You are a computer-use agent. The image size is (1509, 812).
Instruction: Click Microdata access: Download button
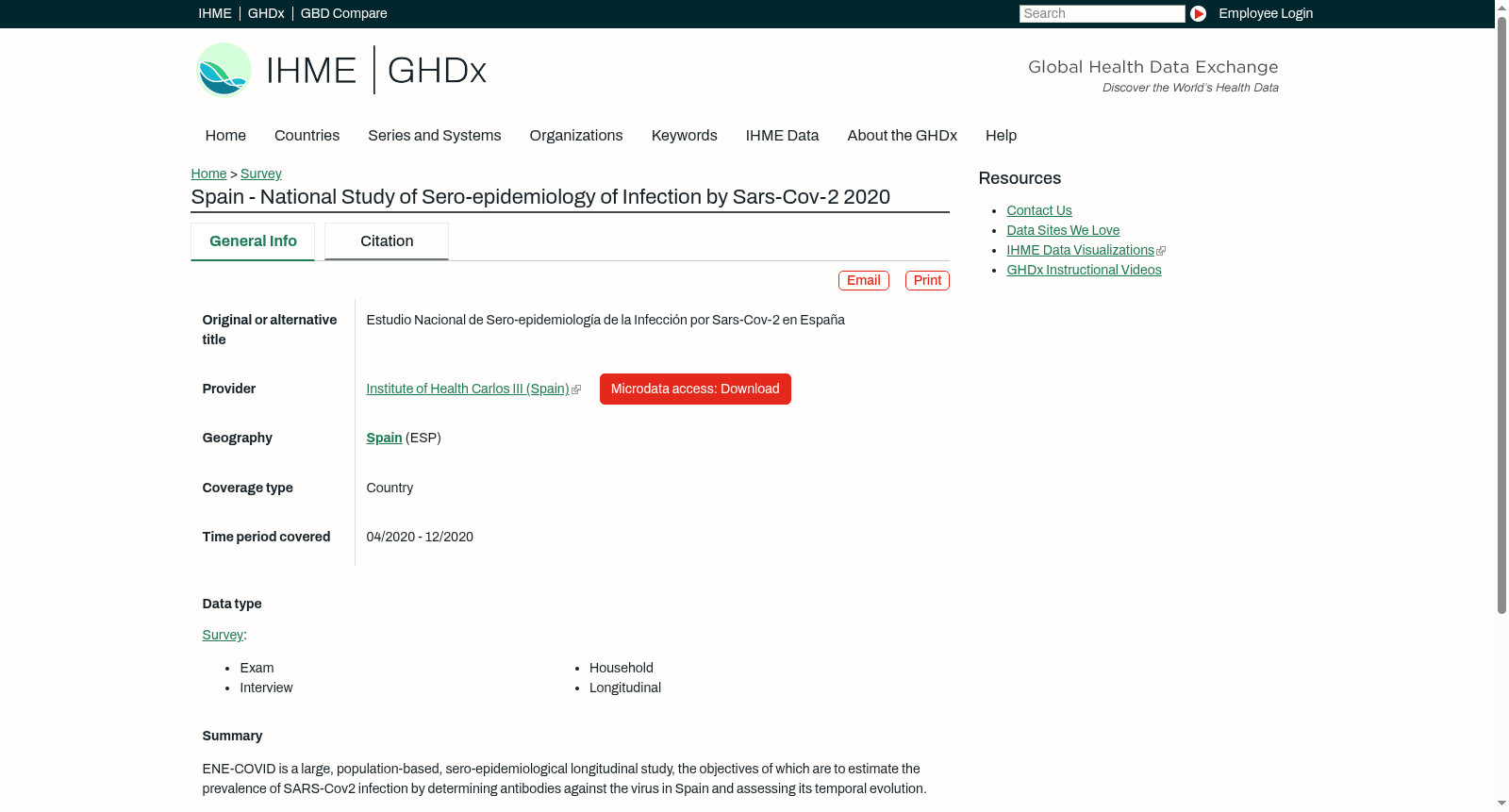coord(695,389)
